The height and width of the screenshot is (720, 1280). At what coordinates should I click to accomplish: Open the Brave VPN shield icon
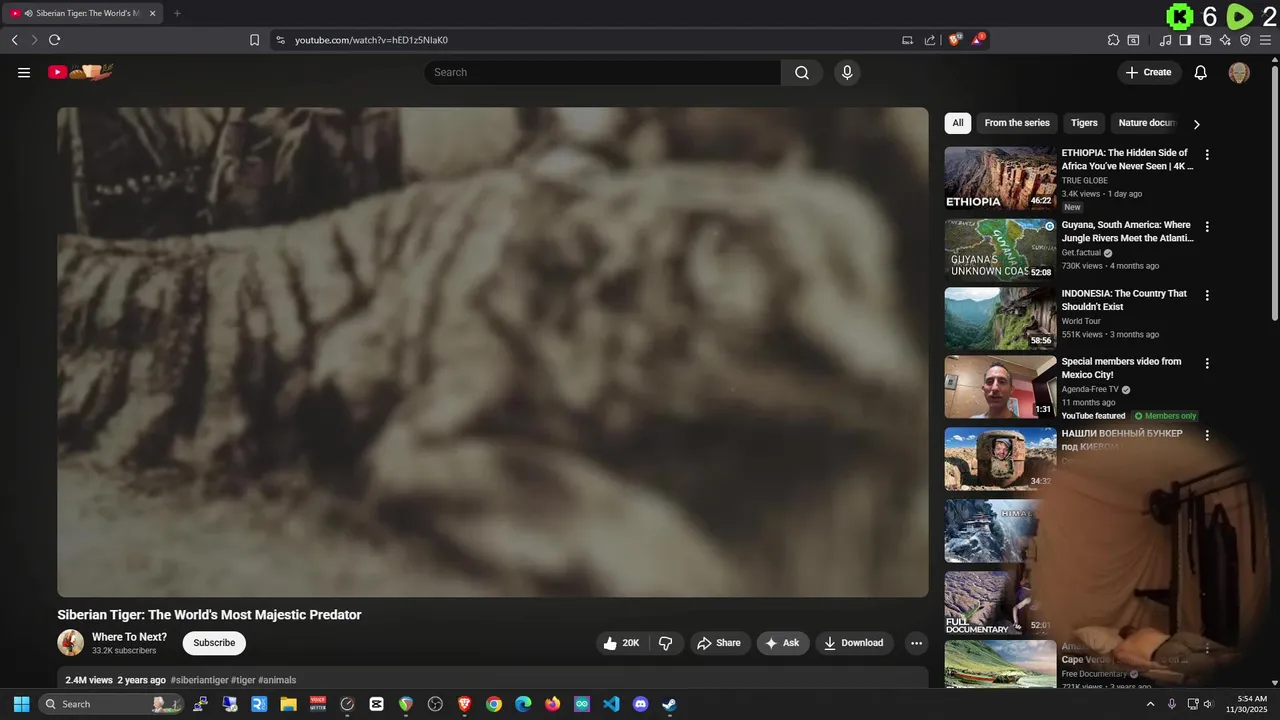pos(1245,40)
